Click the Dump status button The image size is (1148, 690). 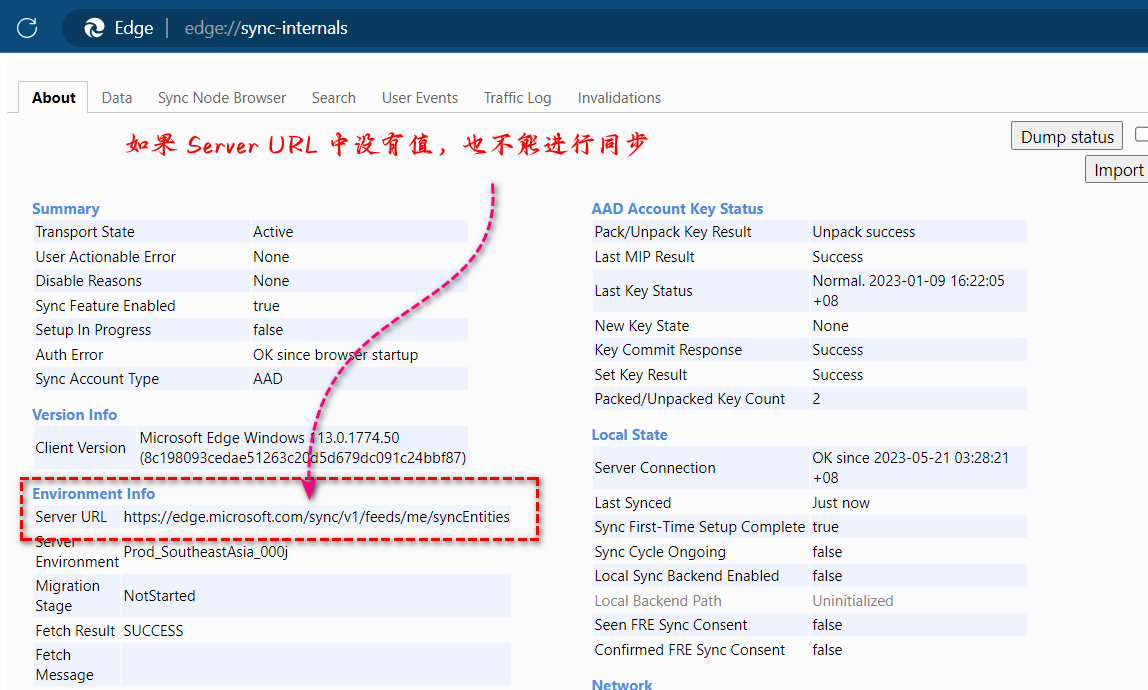tap(1067, 136)
